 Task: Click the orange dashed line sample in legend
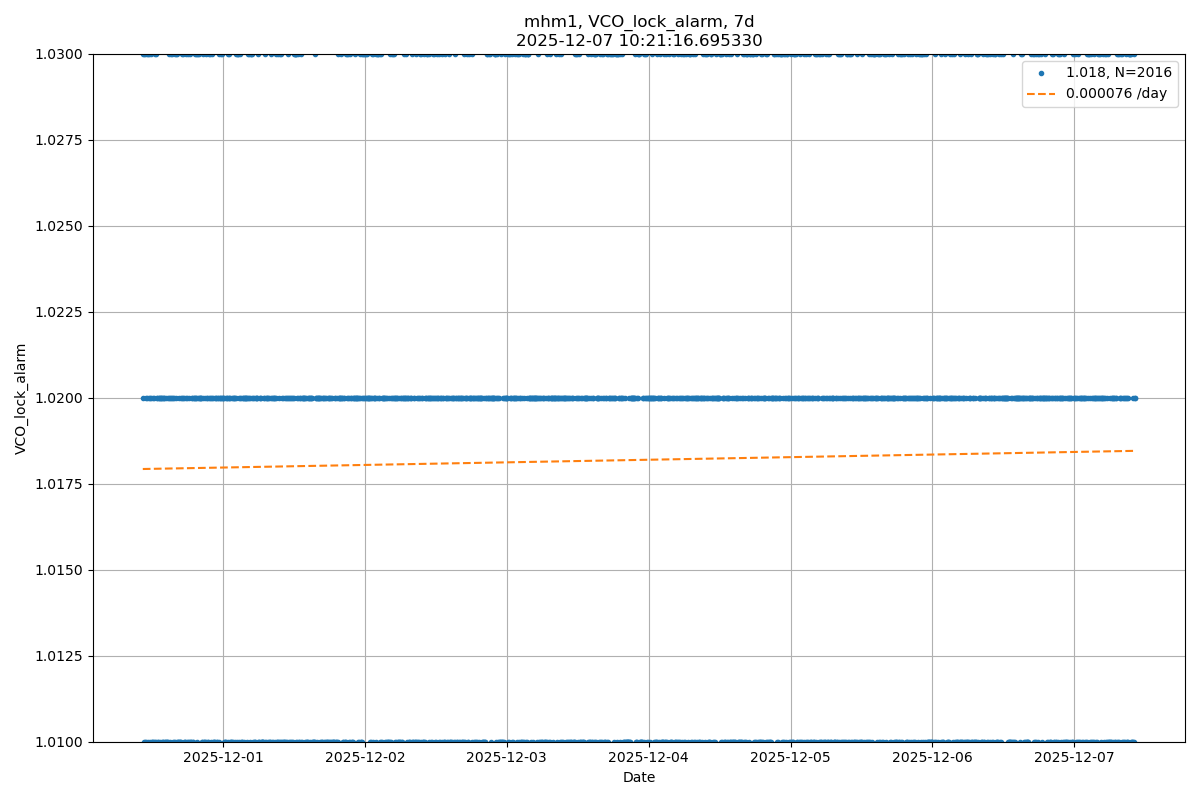tap(1041, 94)
